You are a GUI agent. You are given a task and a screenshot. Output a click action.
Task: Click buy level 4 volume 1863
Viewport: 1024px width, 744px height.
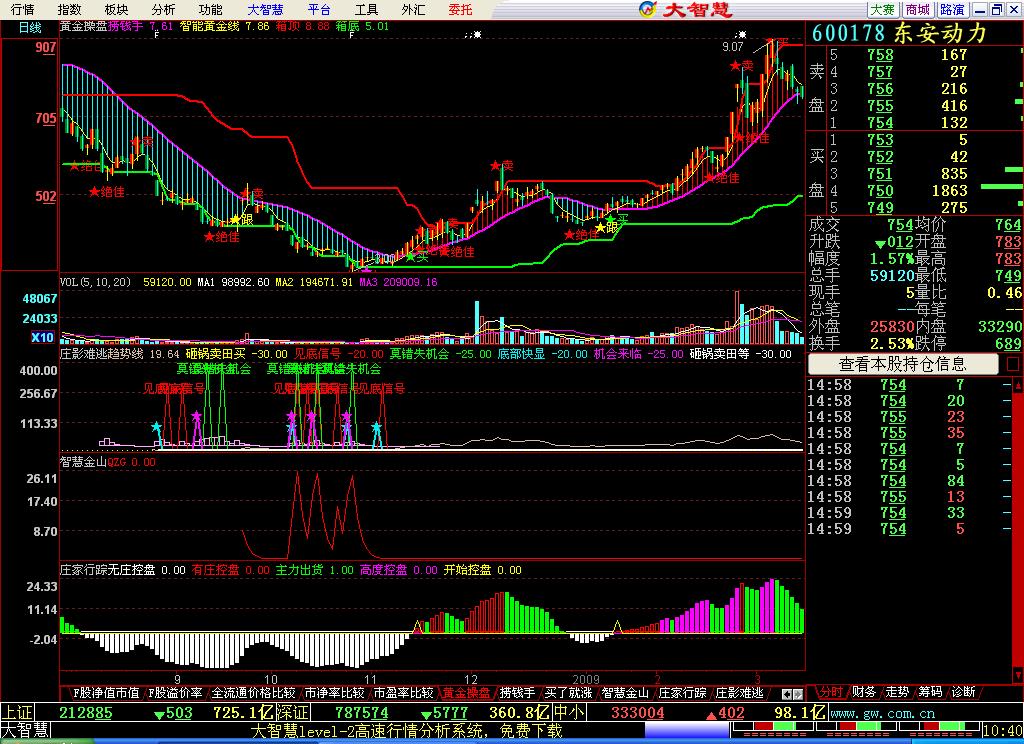pos(950,191)
